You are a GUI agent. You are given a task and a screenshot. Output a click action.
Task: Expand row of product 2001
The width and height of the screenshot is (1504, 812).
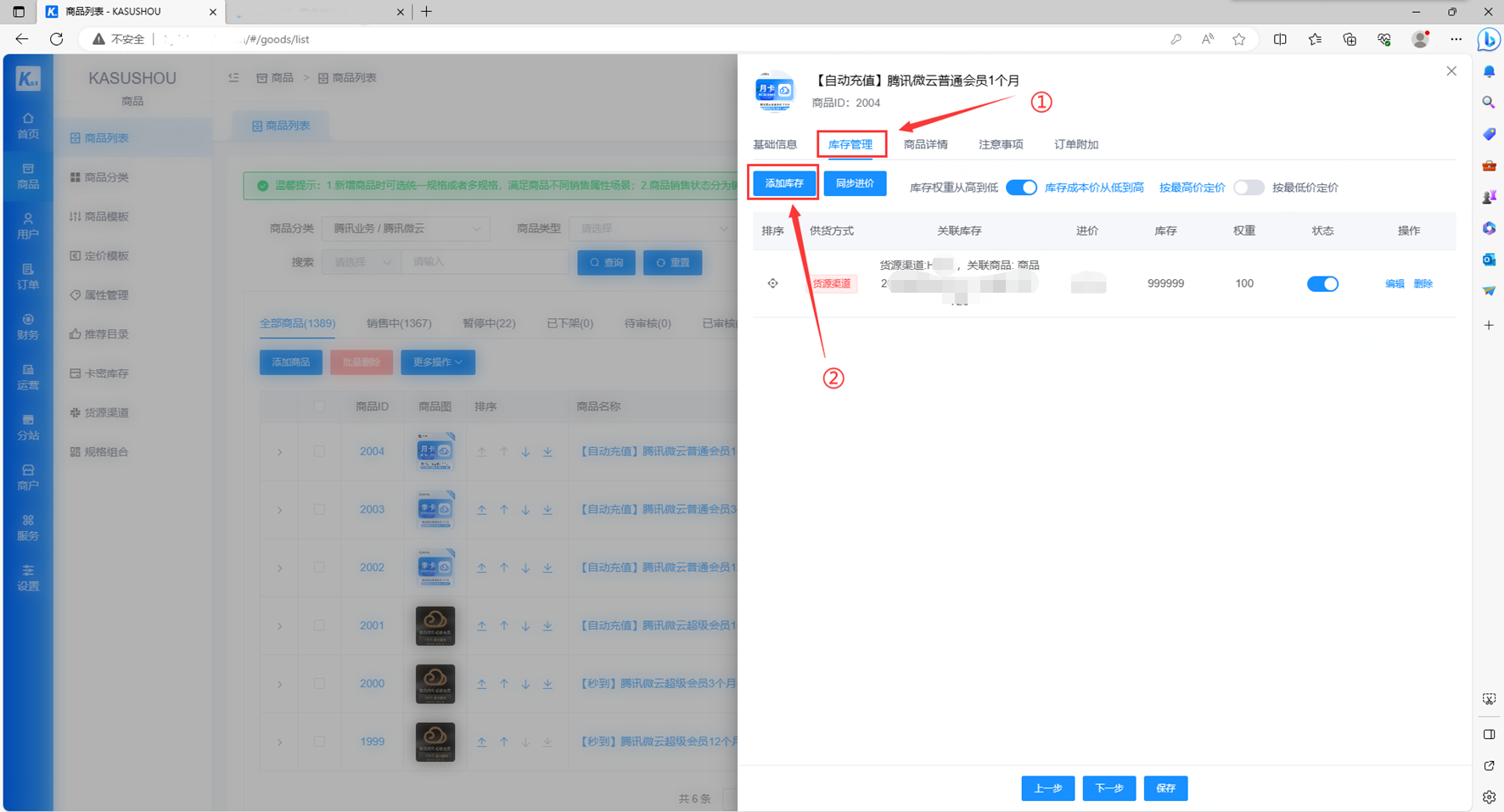coord(279,626)
